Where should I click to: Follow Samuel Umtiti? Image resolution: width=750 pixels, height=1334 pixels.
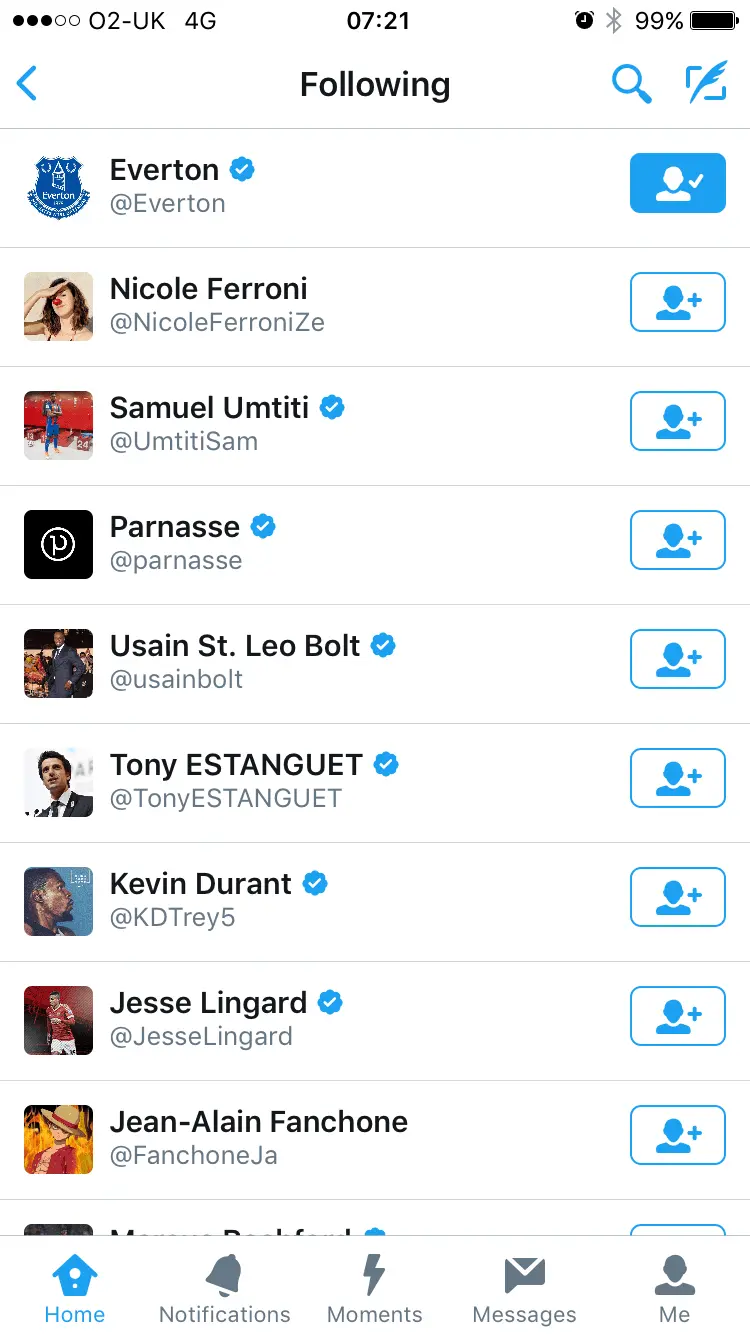[x=677, y=421]
